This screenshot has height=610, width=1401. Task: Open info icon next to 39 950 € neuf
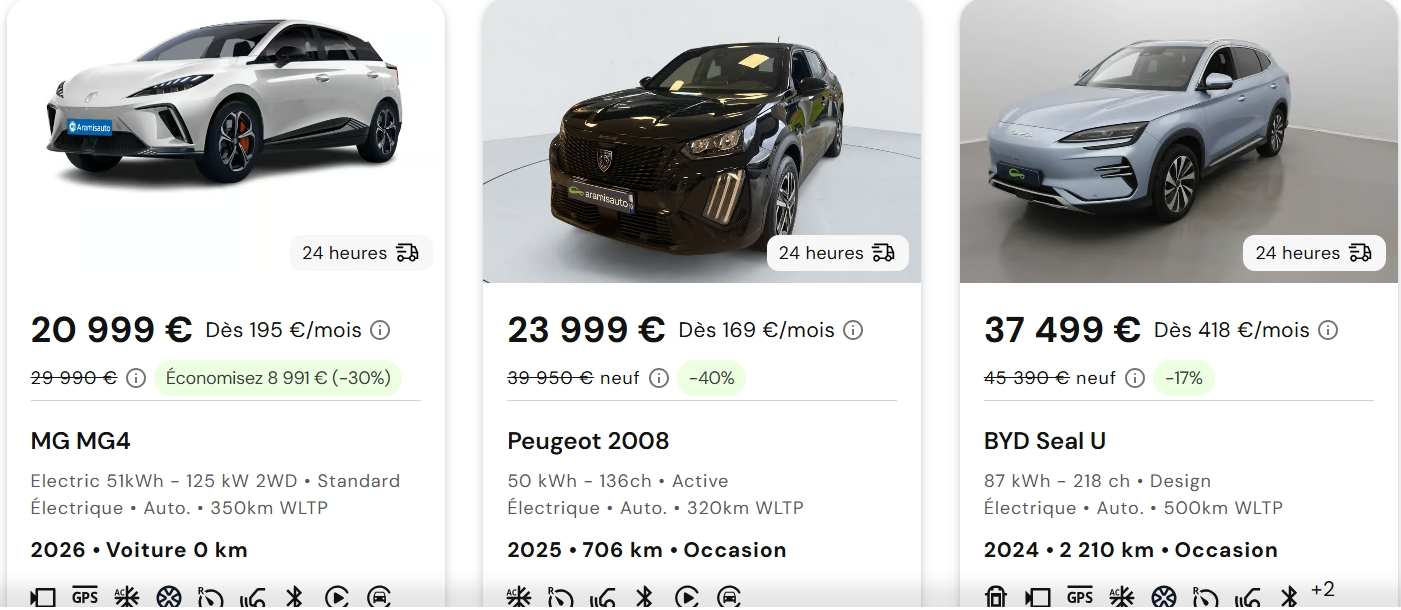(x=658, y=378)
